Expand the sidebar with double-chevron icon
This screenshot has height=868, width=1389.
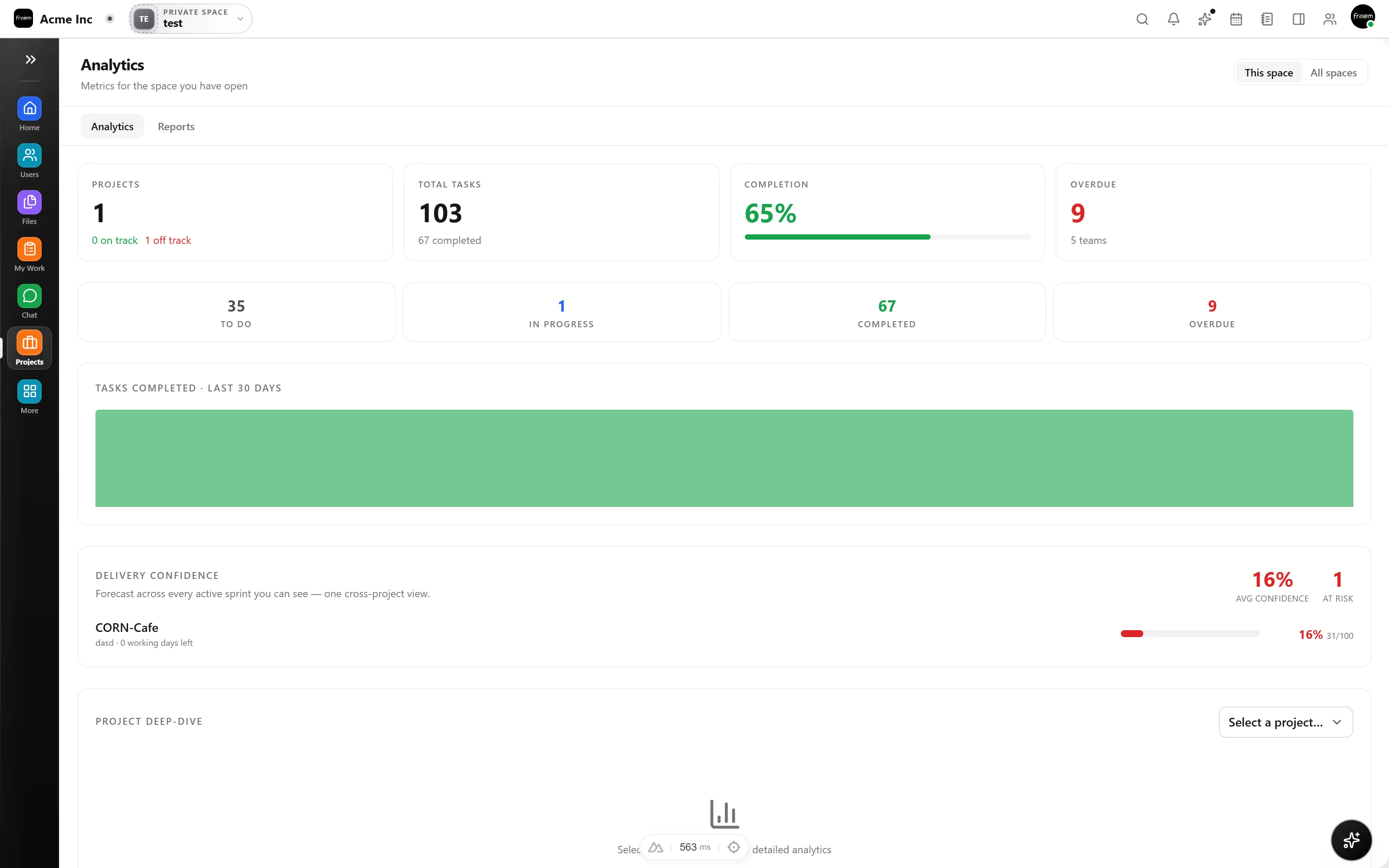30,59
